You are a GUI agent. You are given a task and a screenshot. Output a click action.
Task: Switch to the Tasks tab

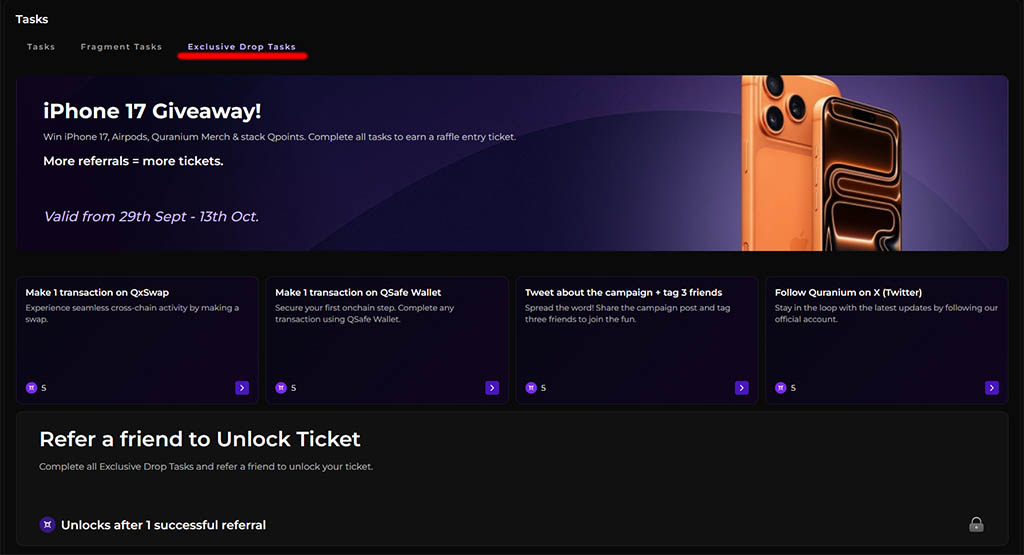[41, 47]
